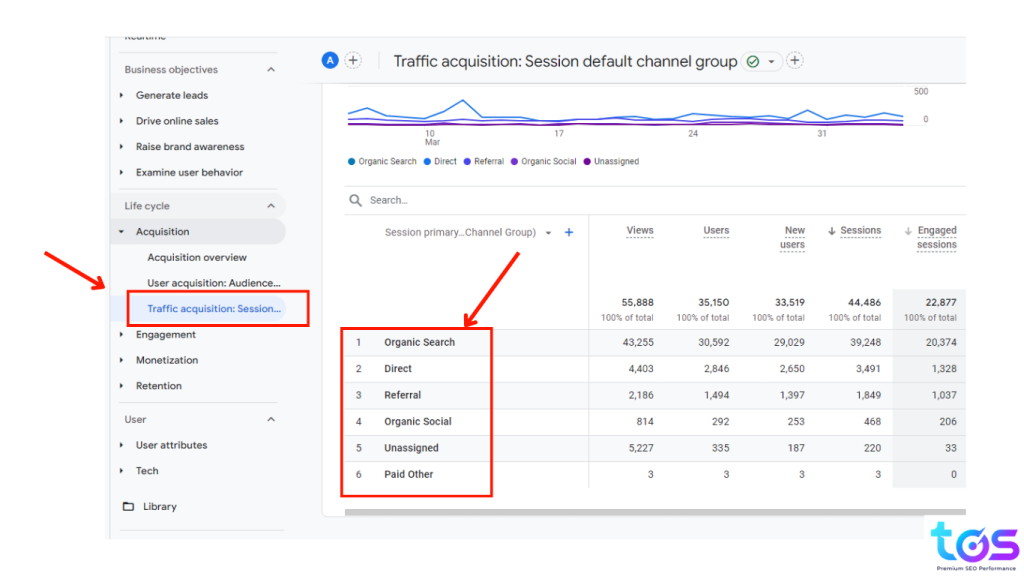Click the Referral color chip in the legend
The width and height of the screenshot is (1024, 576).
(466, 161)
